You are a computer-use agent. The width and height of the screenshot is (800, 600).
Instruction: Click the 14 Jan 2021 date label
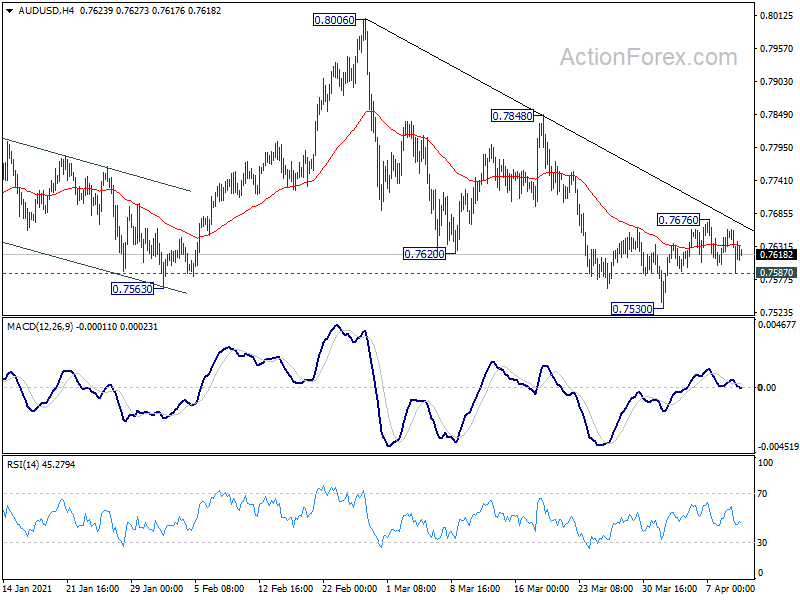click(x=28, y=588)
